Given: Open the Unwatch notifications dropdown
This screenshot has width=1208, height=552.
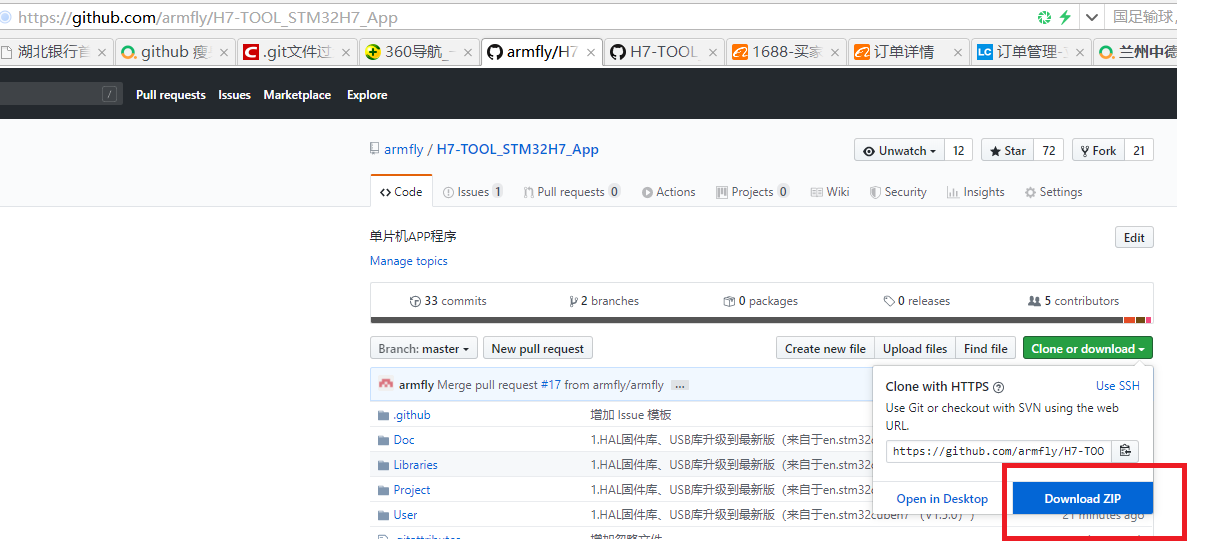Looking at the screenshot, I should coord(899,151).
